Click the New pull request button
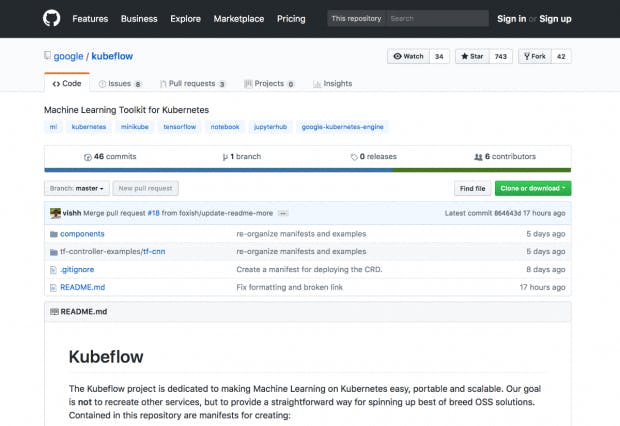This screenshot has height=426, width=620. click(146, 188)
